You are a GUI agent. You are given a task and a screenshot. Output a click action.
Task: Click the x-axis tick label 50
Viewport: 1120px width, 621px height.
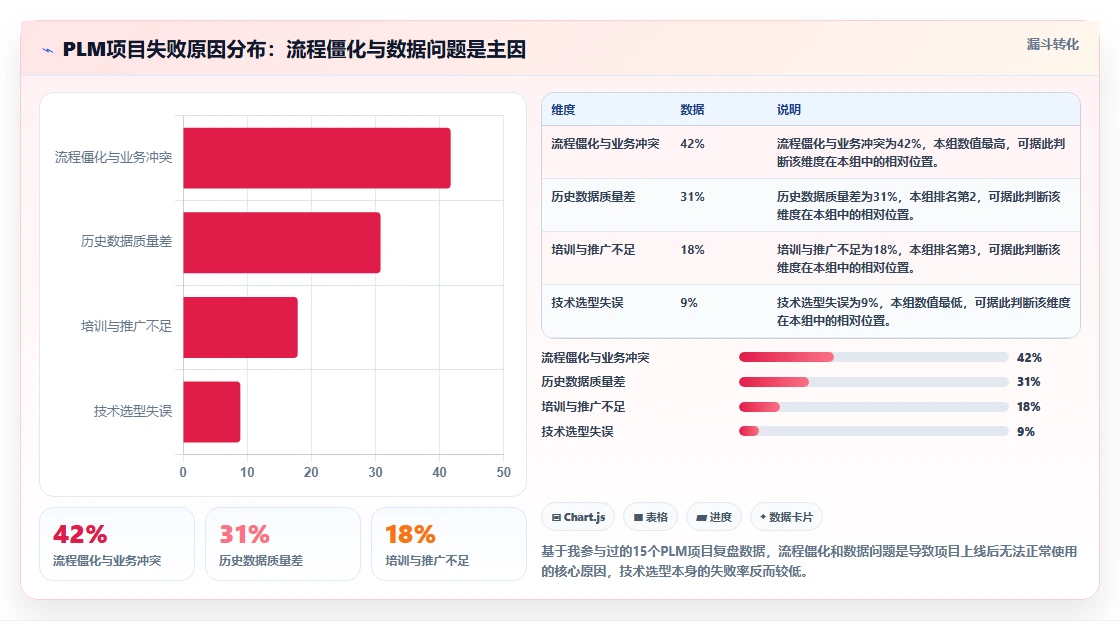click(504, 472)
